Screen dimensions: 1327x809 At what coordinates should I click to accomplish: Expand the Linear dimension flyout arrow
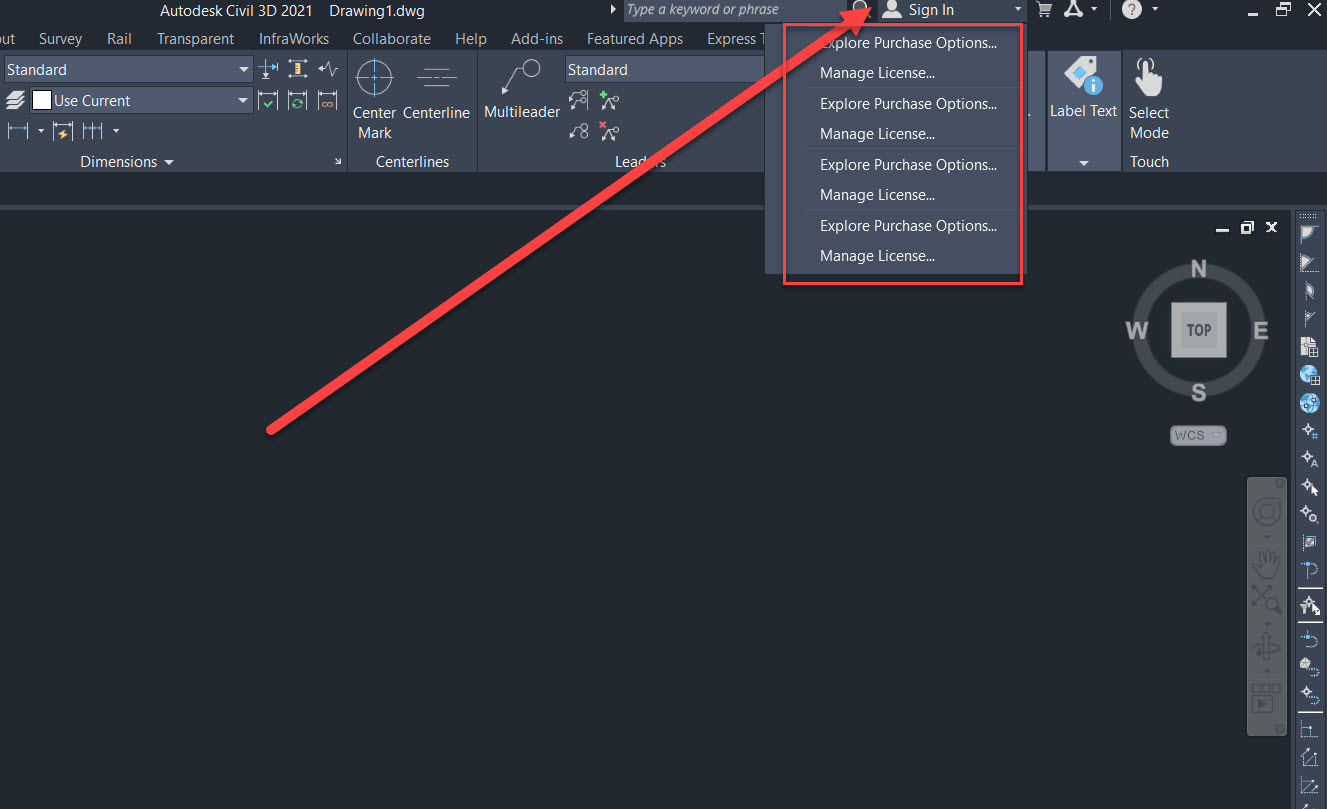tap(41, 131)
